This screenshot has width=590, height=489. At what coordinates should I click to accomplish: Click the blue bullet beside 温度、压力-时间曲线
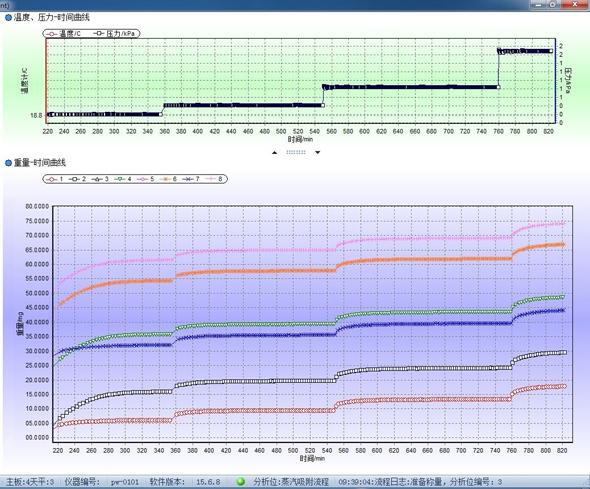point(8,17)
